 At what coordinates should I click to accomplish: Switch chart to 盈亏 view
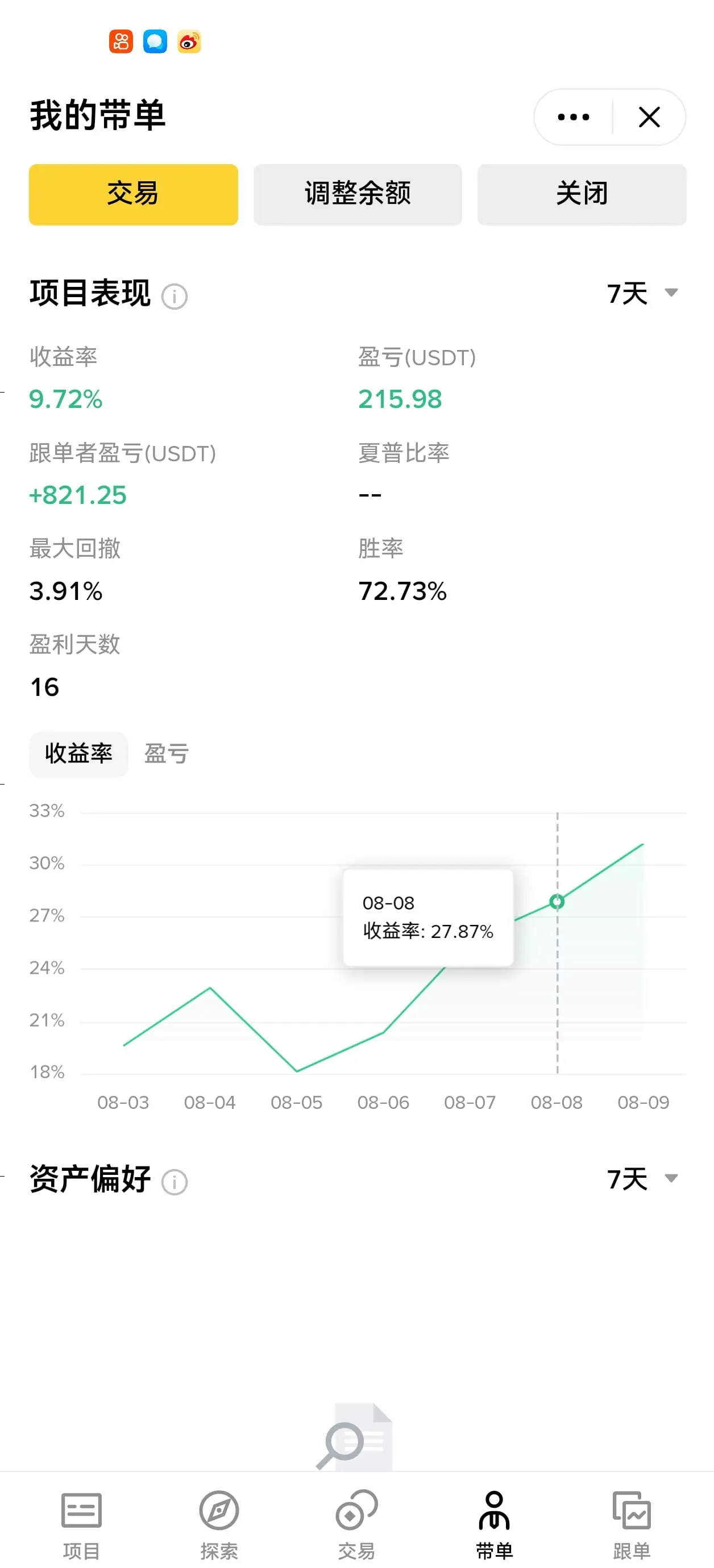click(x=167, y=754)
